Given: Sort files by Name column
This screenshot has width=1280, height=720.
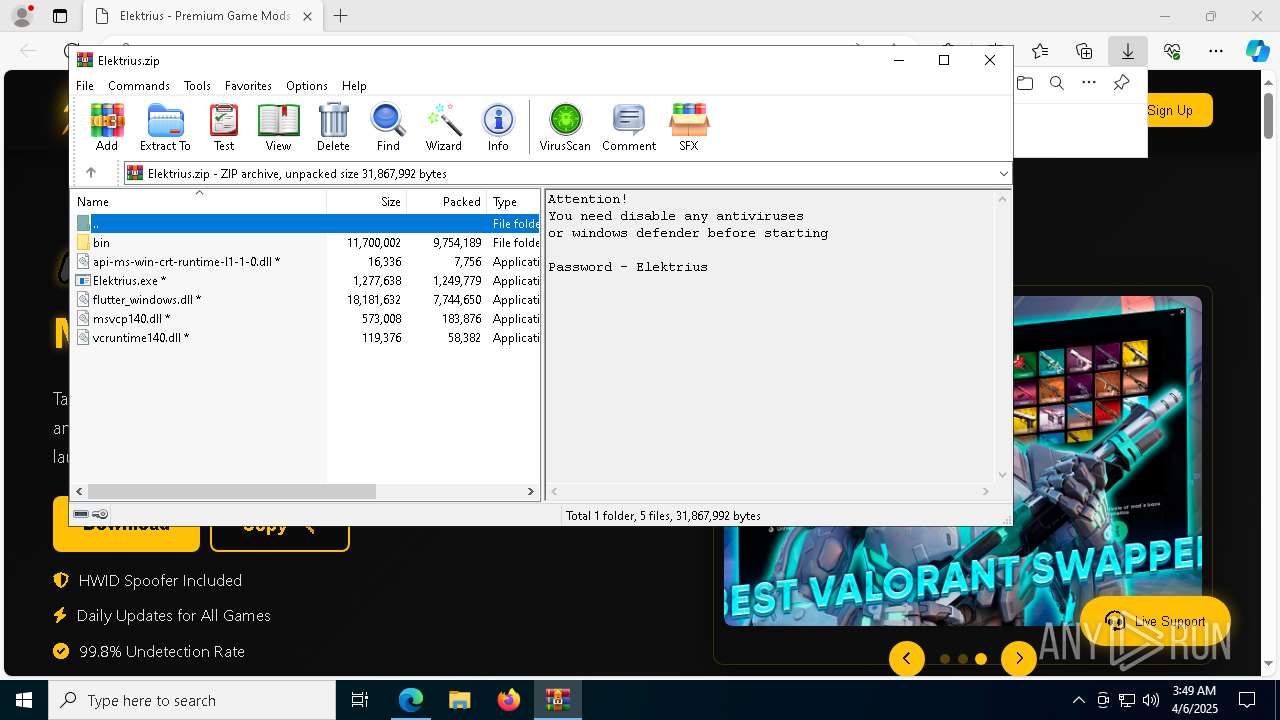Looking at the screenshot, I should coord(198,201).
